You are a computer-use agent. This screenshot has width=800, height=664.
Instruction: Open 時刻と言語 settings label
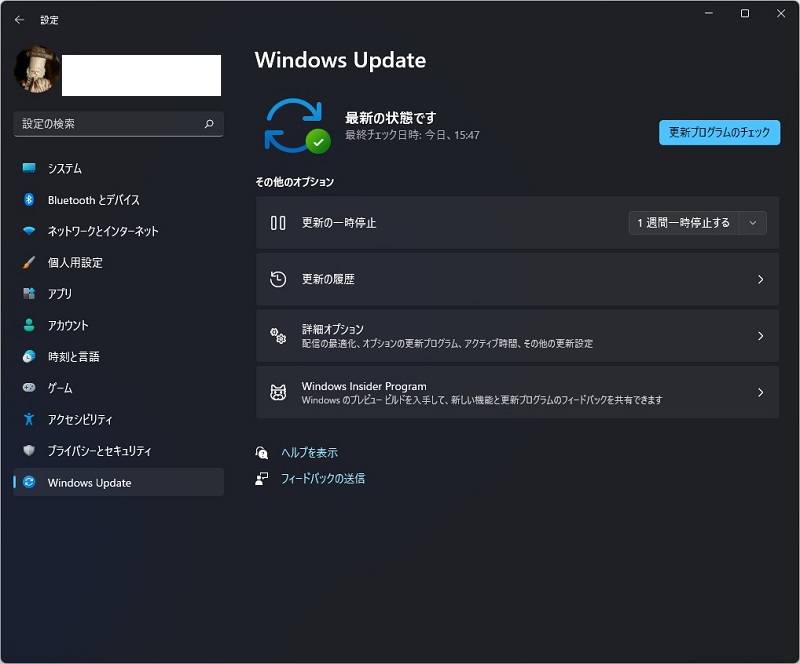(74, 357)
